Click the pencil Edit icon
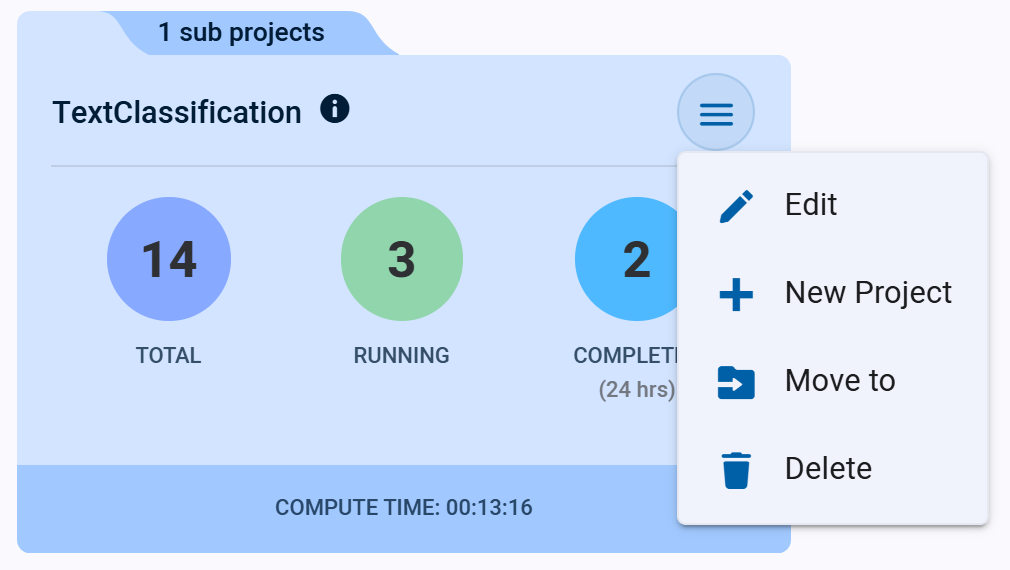Screen dimensions: 1010x570 (736, 206)
